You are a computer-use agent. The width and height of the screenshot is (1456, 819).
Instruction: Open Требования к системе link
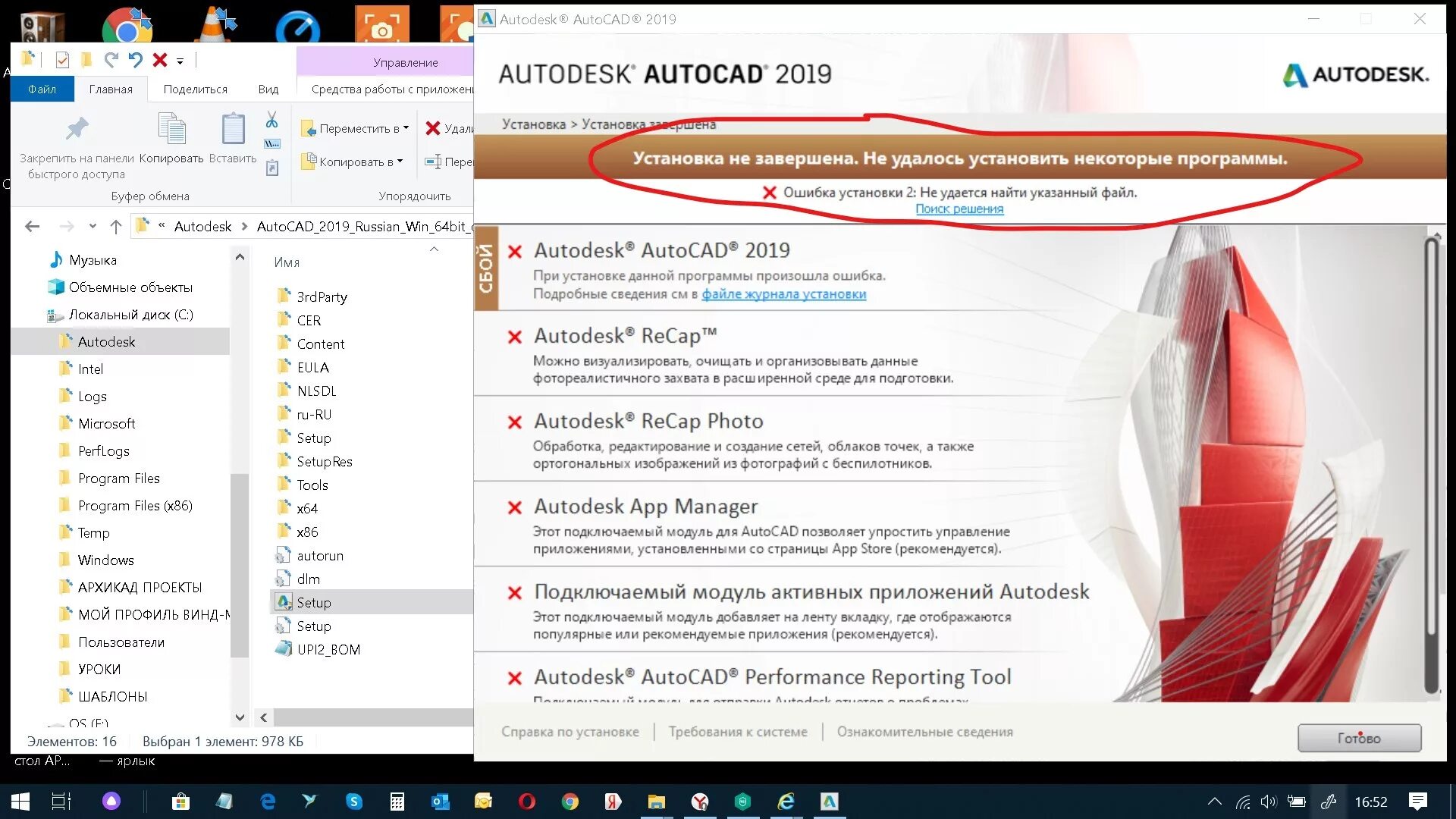click(737, 732)
